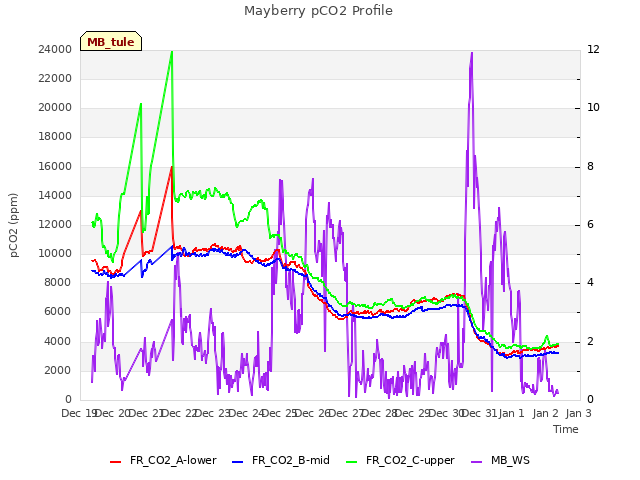The image size is (640, 480).
Task: Click the 16000 left axis tick label
Action: click(55, 166)
